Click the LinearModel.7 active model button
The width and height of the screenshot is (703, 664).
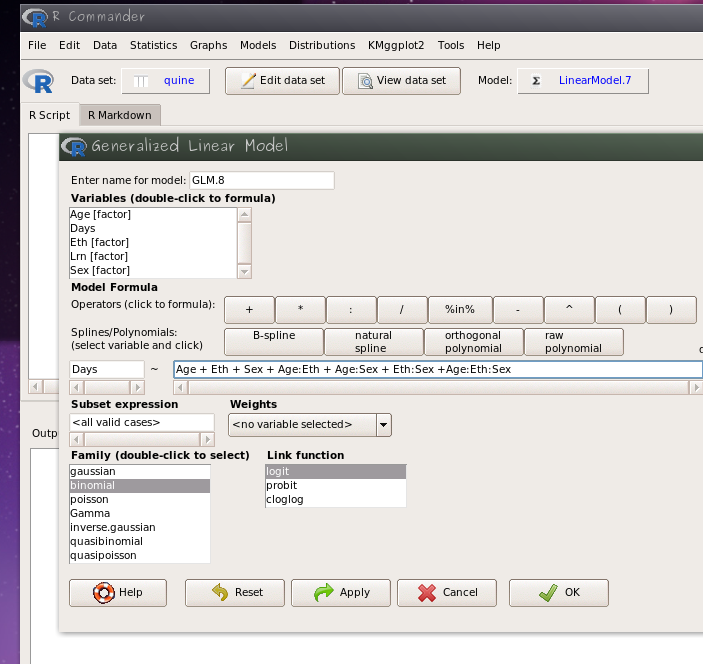coord(582,81)
